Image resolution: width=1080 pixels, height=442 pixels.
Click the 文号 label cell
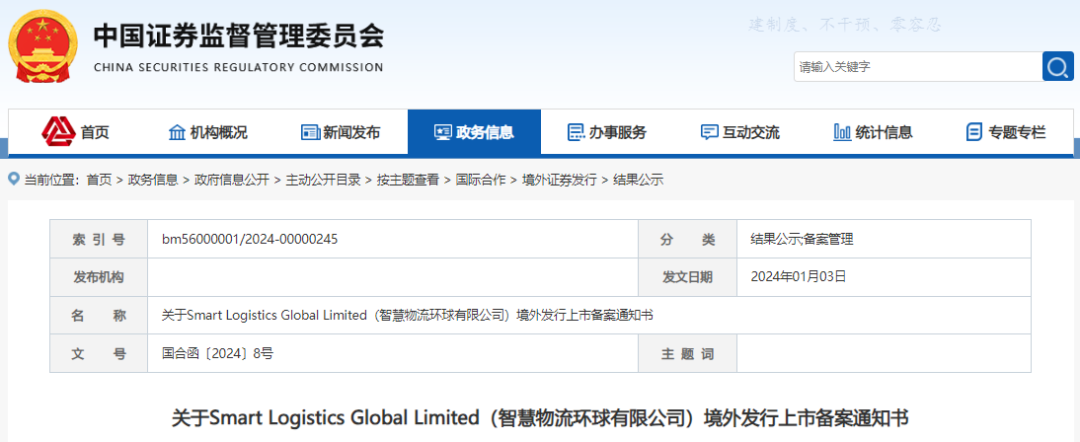98,354
